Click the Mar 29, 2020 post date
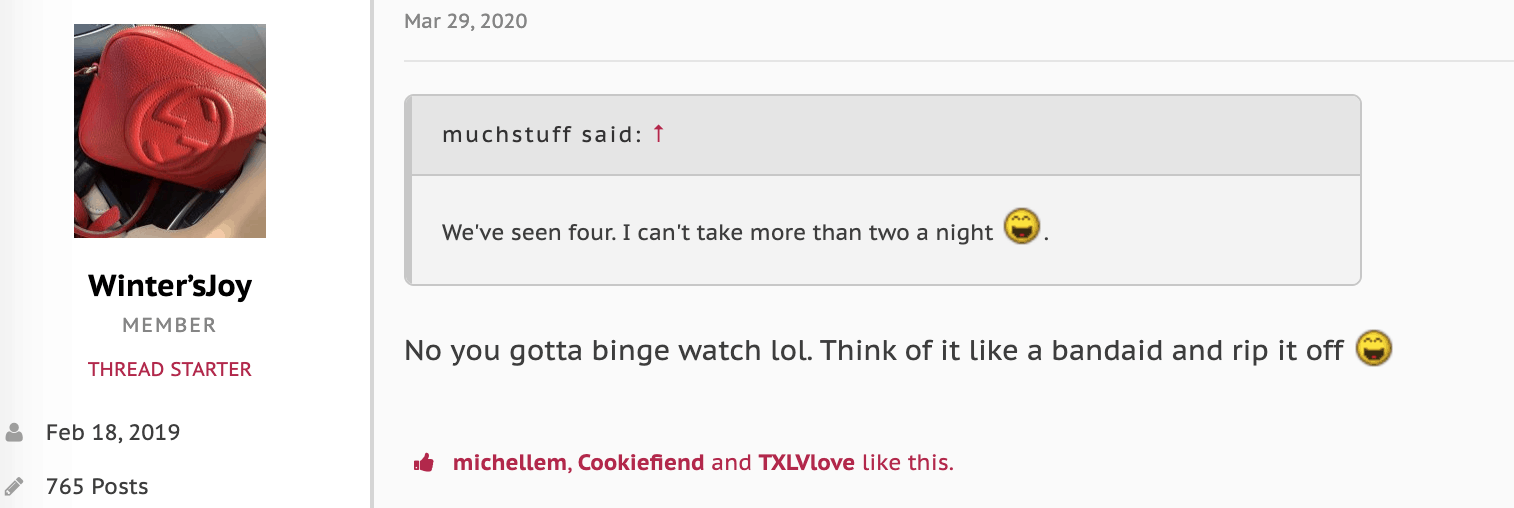 pyautogui.click(x=465, y=21)
